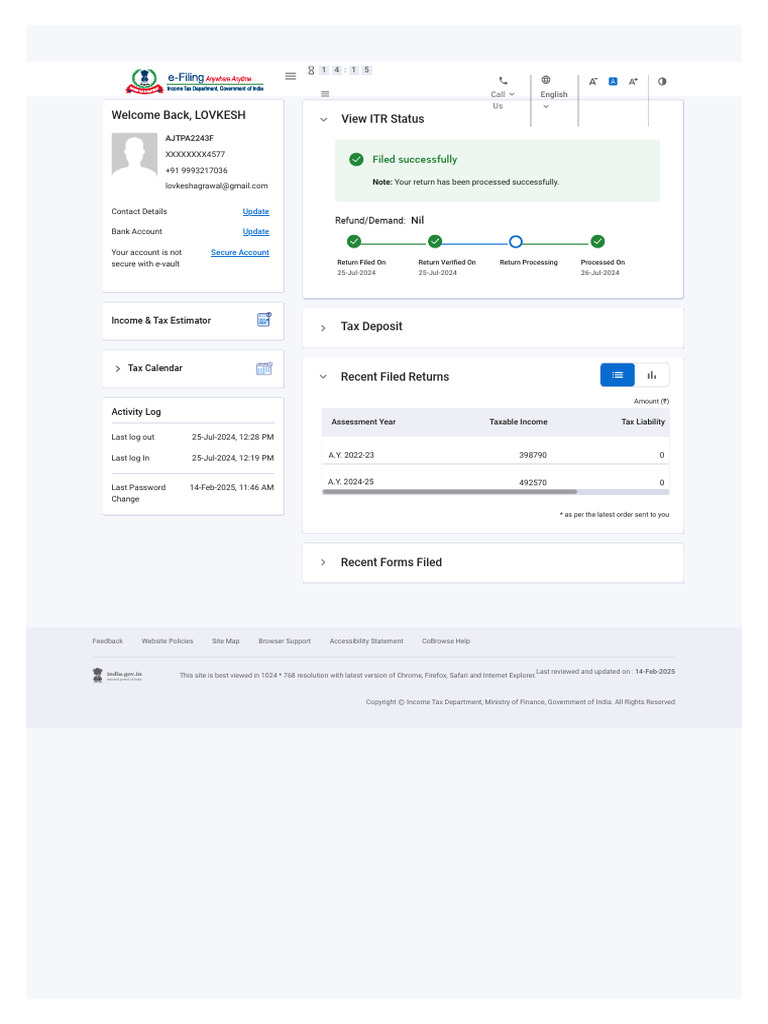The image size is (768, 1024).
Task: Click the e-Filing Income Tax Department logo
Action: click(195, 81)
